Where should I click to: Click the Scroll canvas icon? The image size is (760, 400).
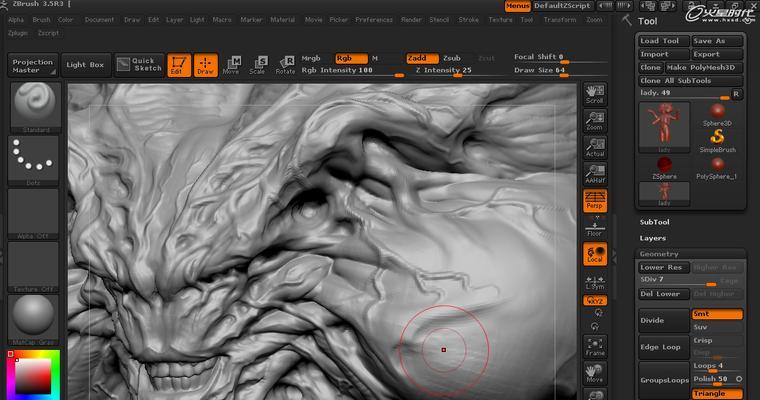[595, 94]
